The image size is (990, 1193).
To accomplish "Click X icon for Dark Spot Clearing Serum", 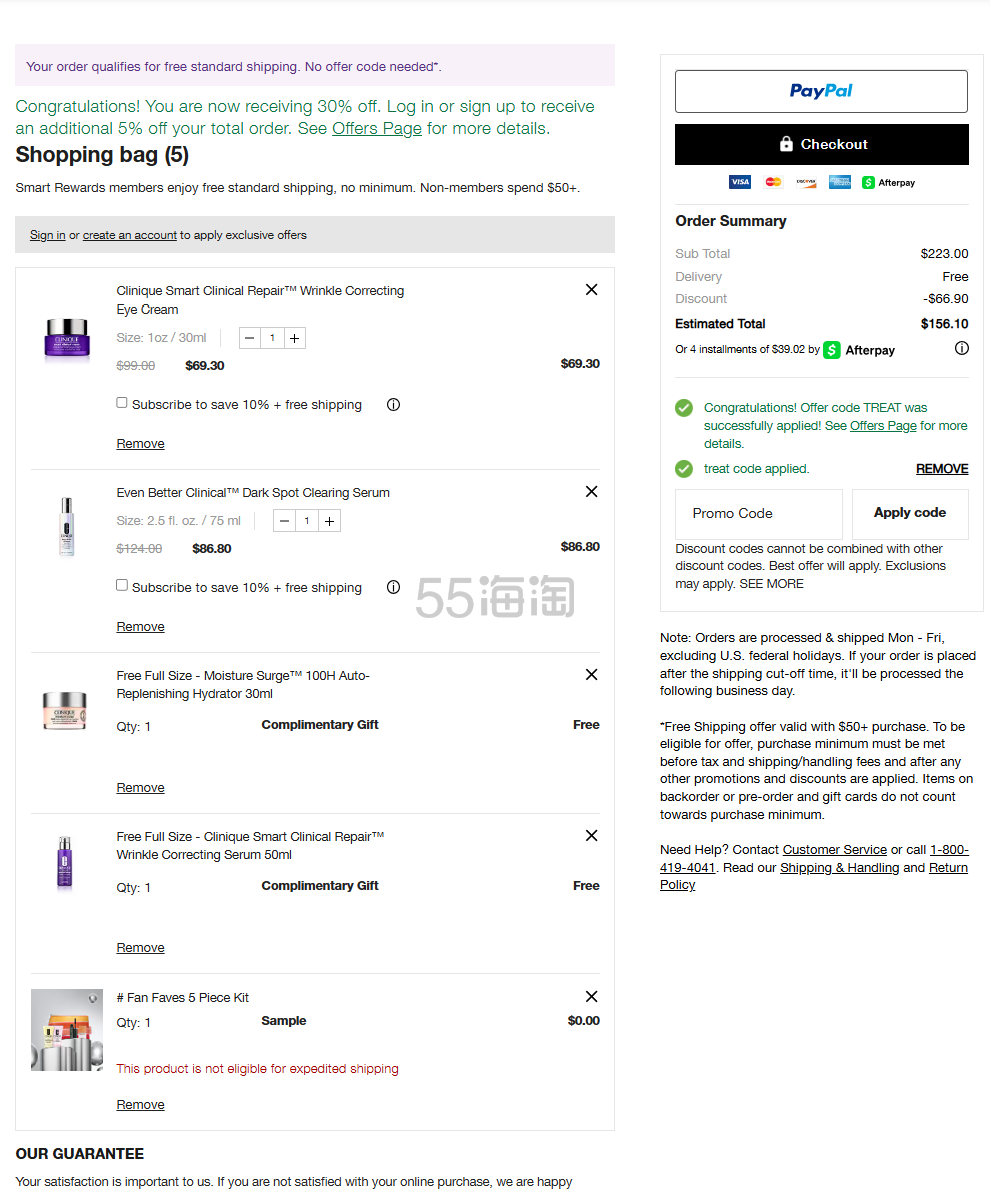I will point(591,492).
